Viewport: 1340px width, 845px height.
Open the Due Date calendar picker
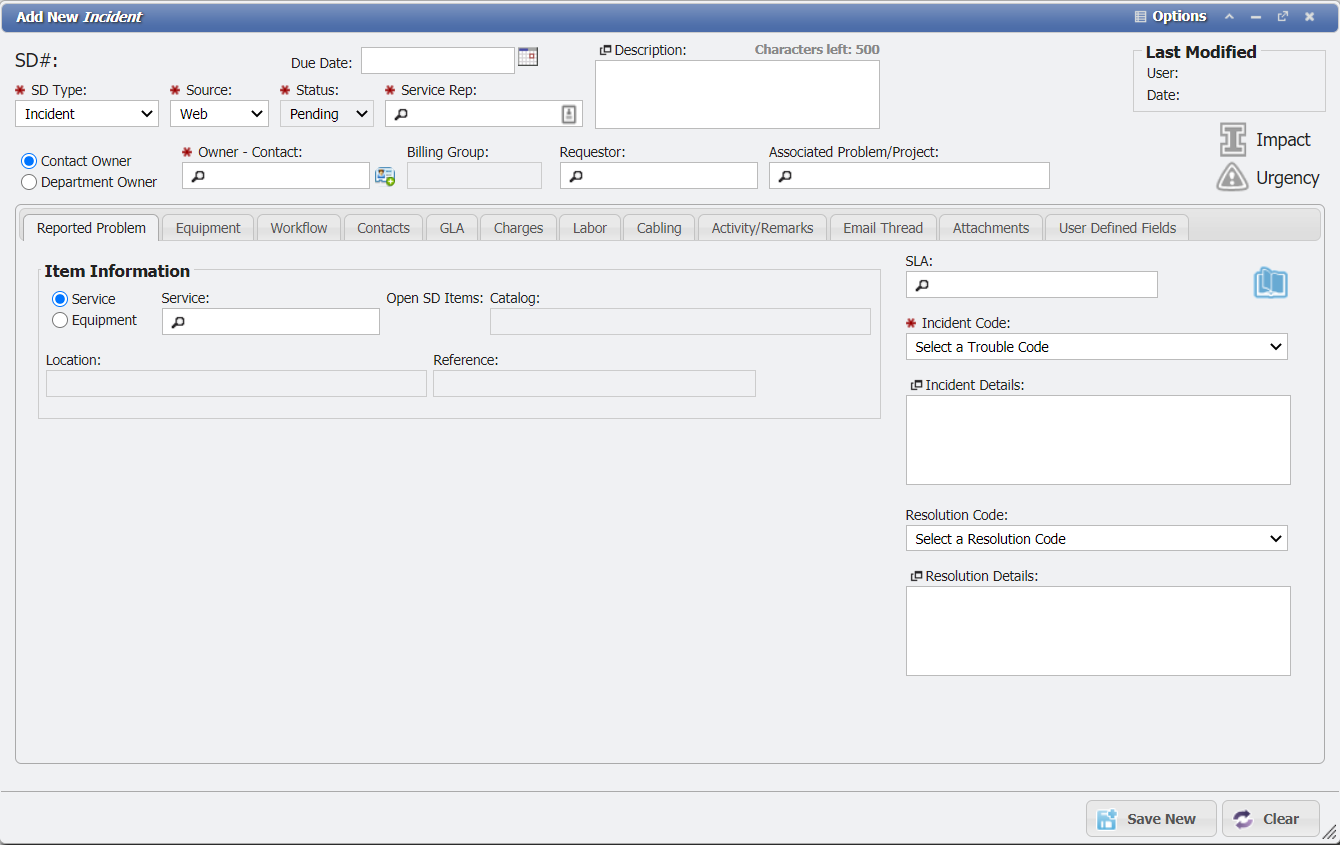point(528,57)
